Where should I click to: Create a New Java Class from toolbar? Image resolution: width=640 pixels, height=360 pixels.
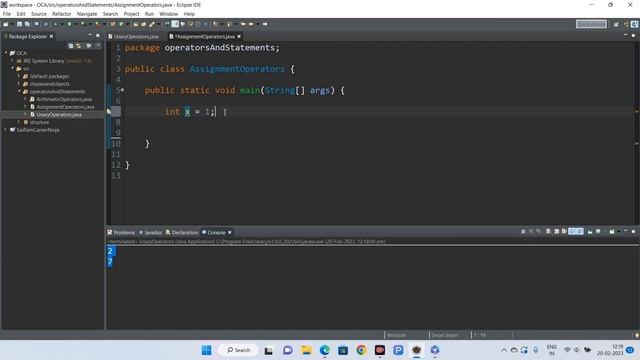coord(121,24)
